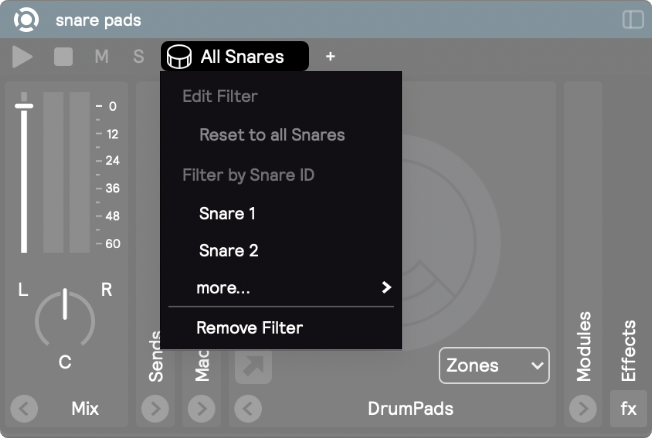Mute the snare pads track

click(101, 57)
